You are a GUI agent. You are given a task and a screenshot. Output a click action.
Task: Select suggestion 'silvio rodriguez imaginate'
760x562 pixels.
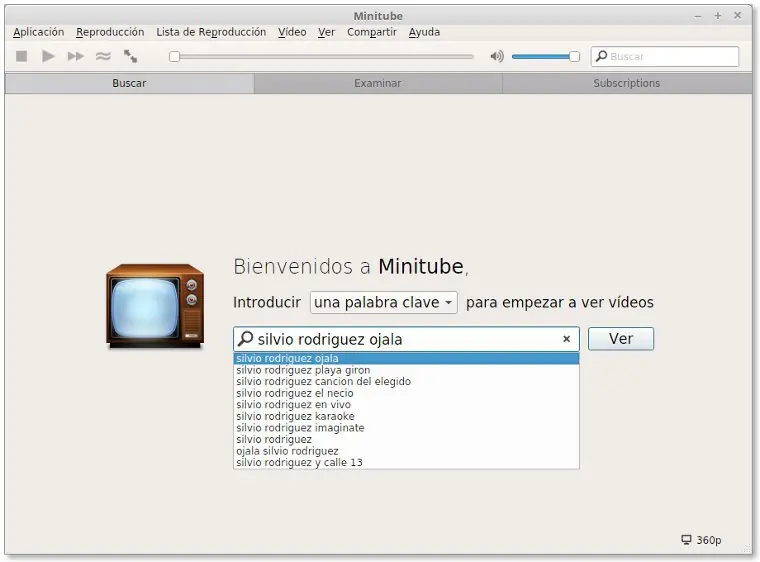click(x=406, y=428)
